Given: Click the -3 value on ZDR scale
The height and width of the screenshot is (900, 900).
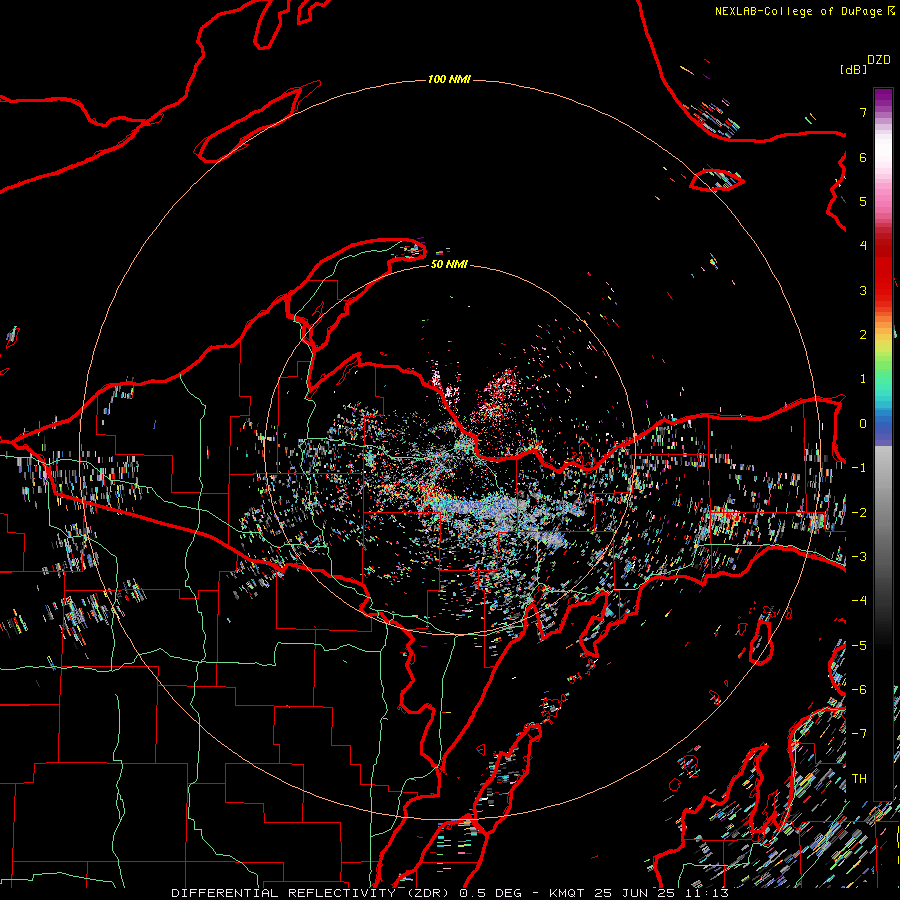Looking at the screenshot, I should 859,557.
